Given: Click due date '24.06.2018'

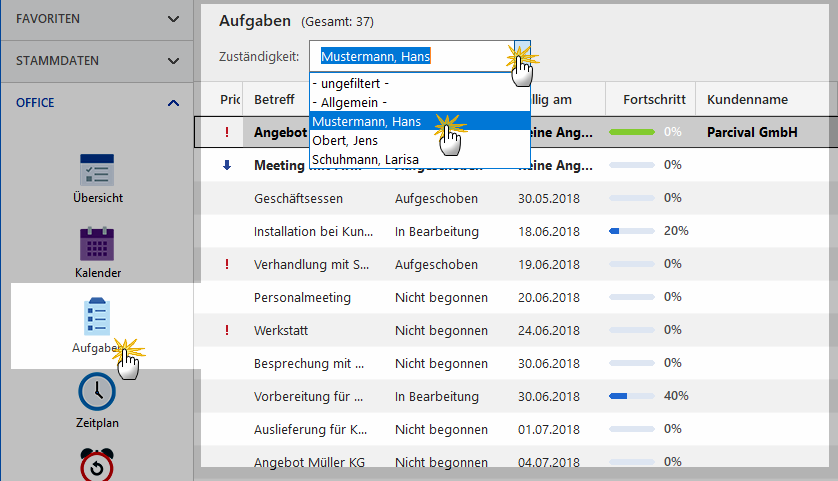Looking at the screenshot, I should coord(549,330).
